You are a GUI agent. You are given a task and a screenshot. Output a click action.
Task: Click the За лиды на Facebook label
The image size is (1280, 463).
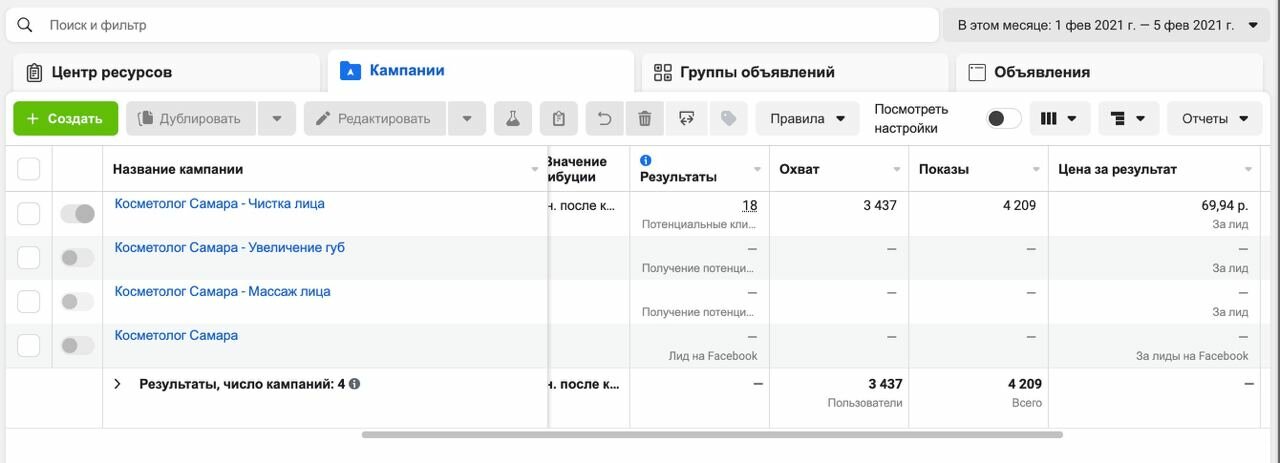pyautogui.click(x=1192, y=356)
